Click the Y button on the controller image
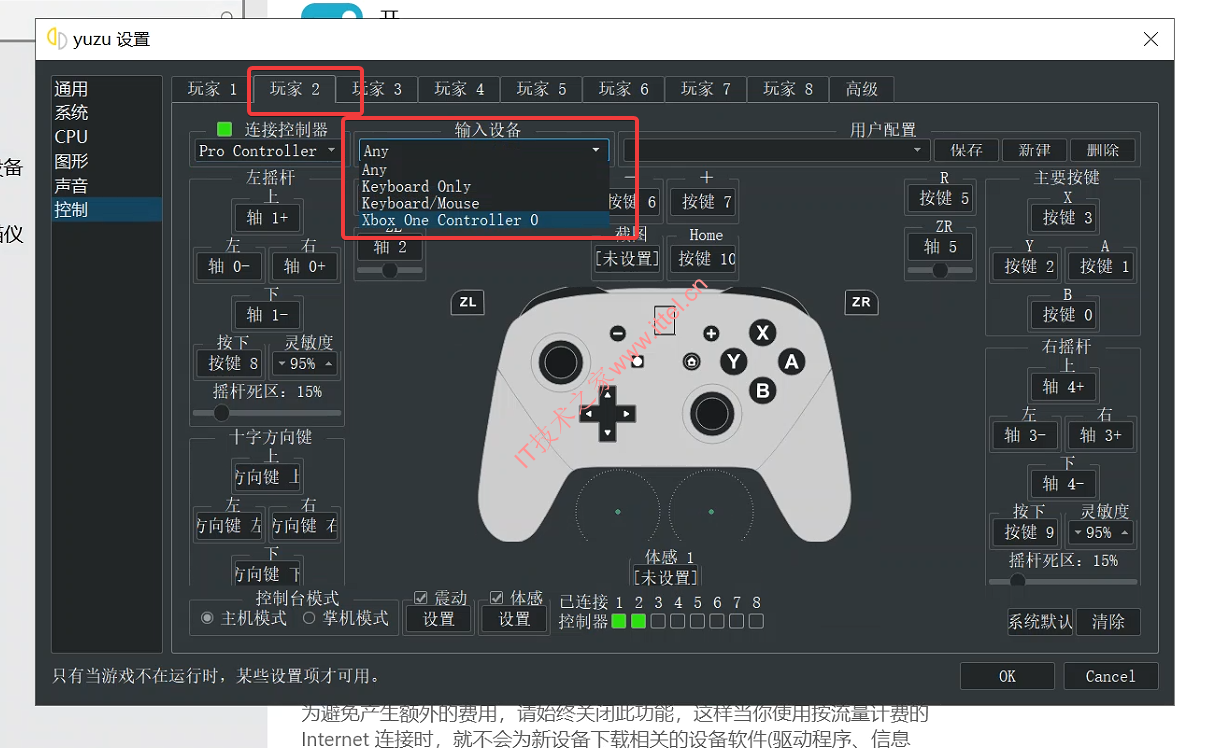 [x=734, y=361]
